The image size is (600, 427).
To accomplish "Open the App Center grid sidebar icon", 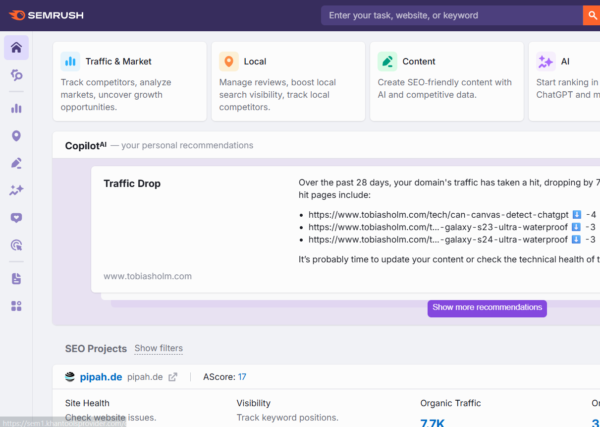I will click(16, 306).
